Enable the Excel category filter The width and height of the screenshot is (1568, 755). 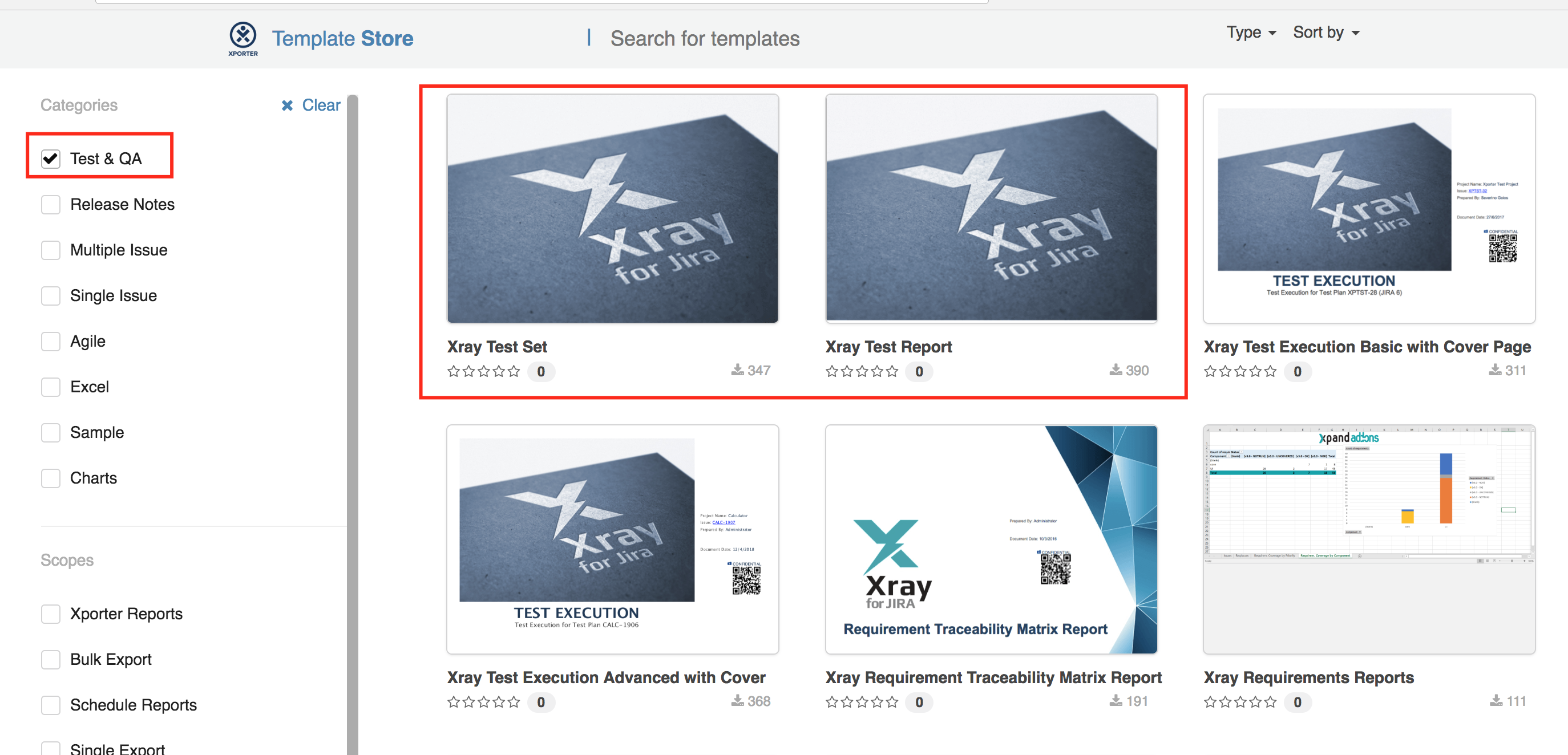[51, 387]
